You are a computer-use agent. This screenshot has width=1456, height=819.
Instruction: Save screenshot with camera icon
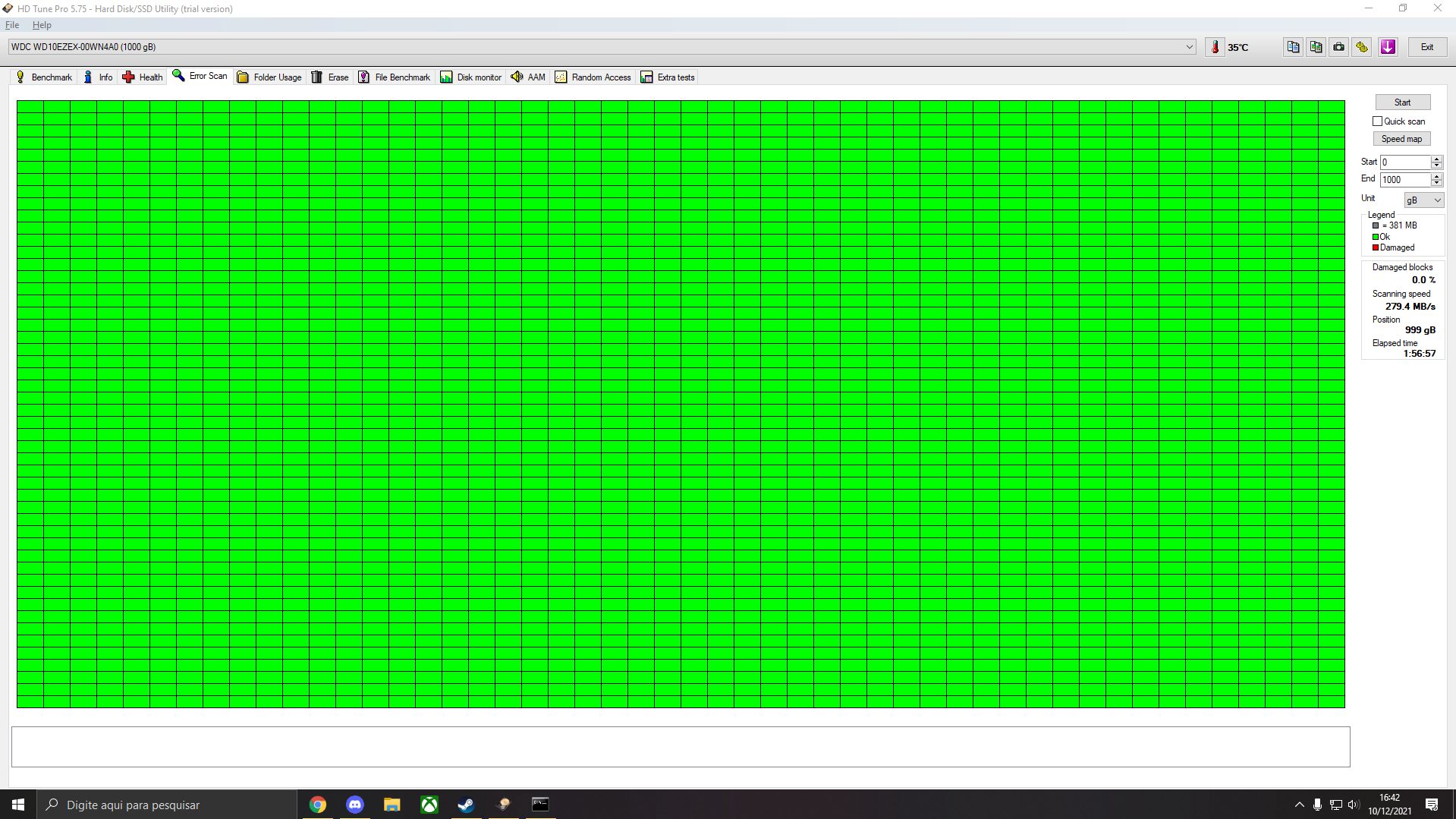[1338, 47]
